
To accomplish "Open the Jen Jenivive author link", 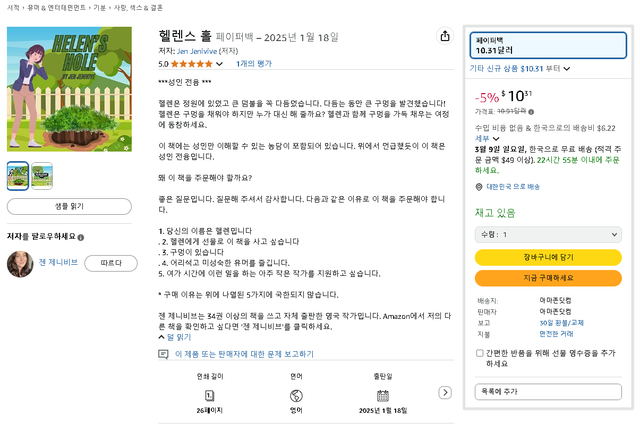I will pyautogui.click(x=197, y=51).
